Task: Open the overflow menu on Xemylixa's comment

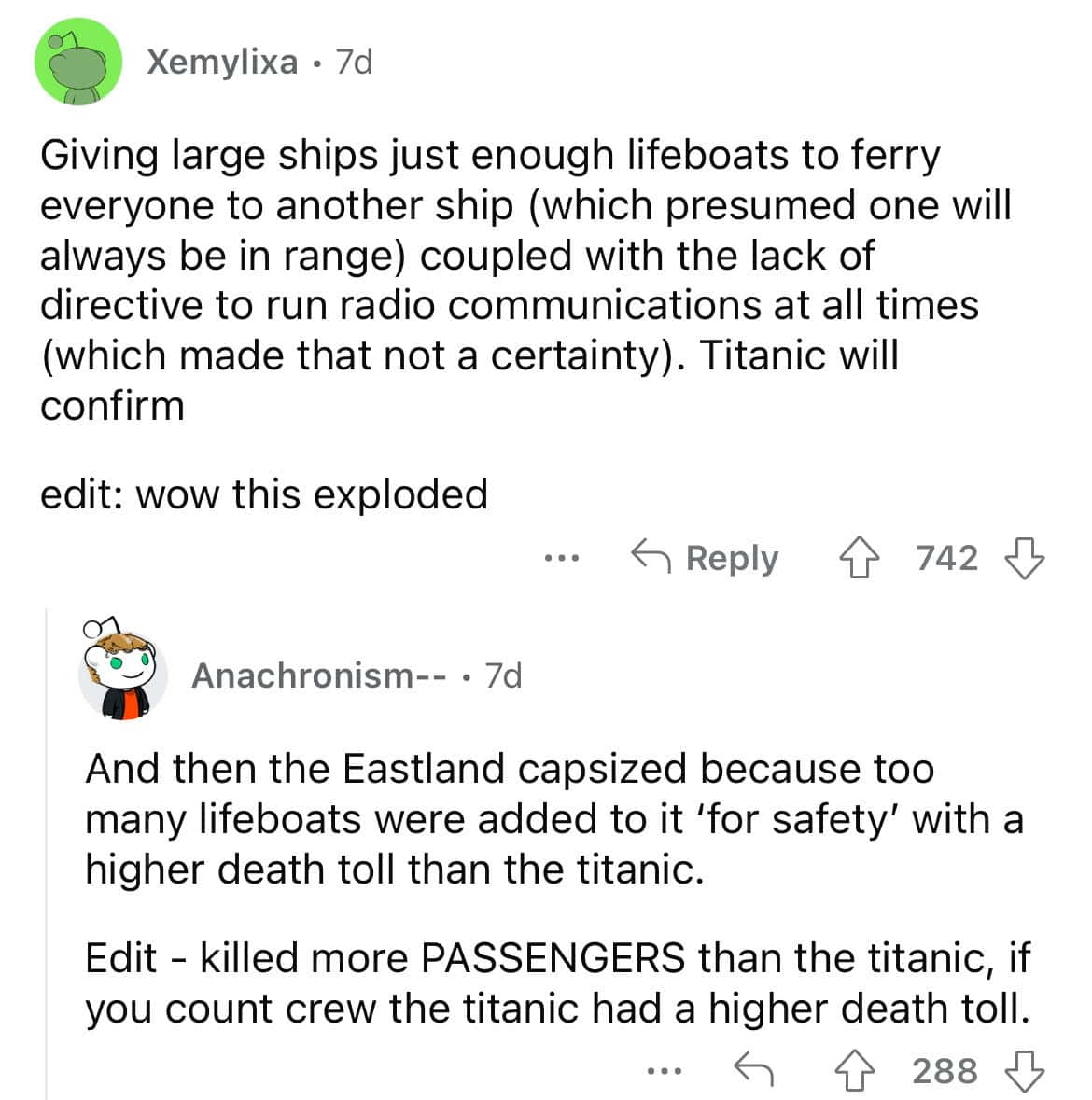Action: 560,558
